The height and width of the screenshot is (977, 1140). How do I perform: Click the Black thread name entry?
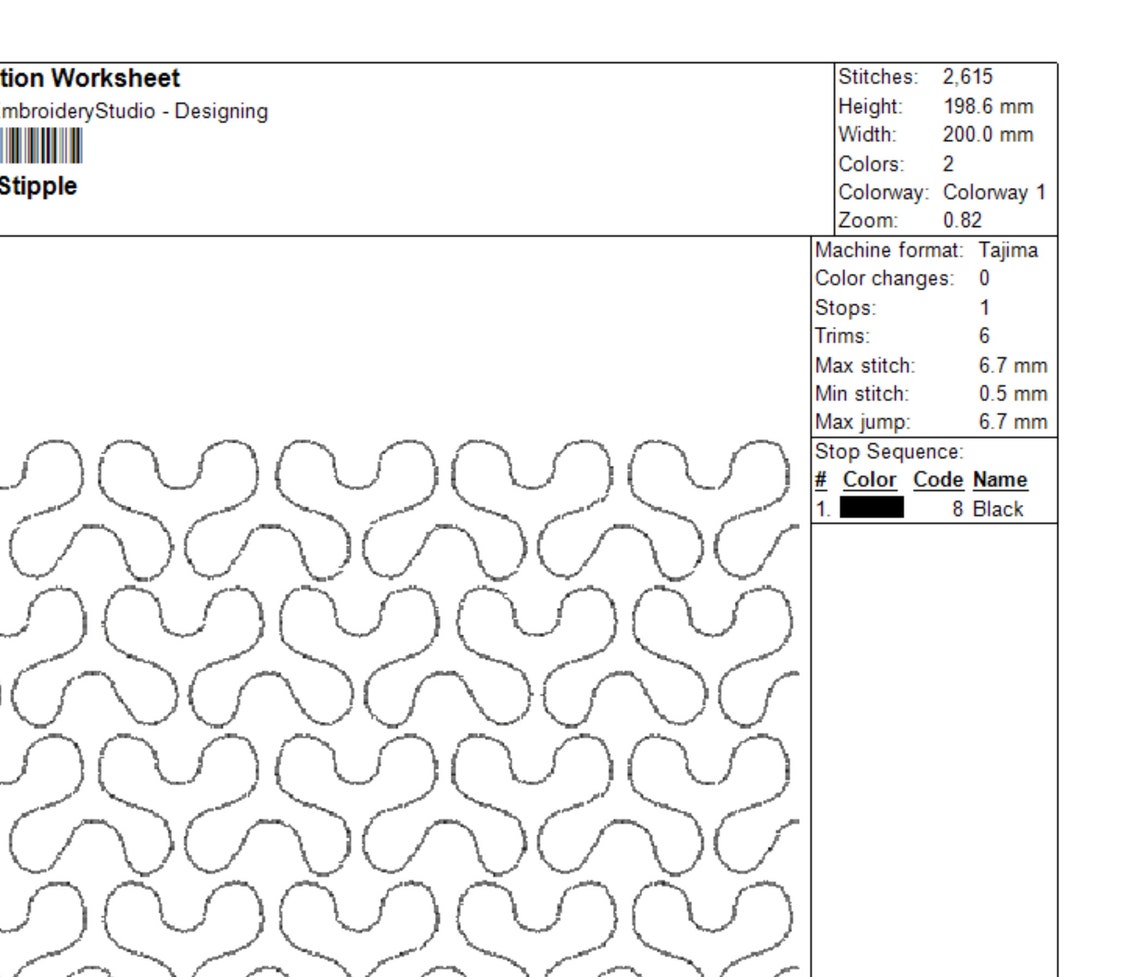(1003, 508)
